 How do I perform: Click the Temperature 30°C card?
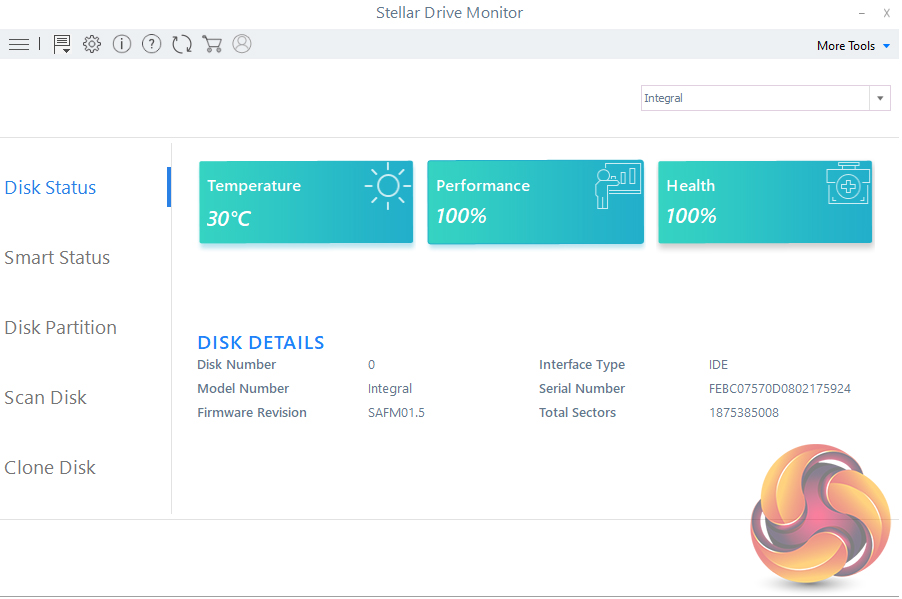(306, 202)
